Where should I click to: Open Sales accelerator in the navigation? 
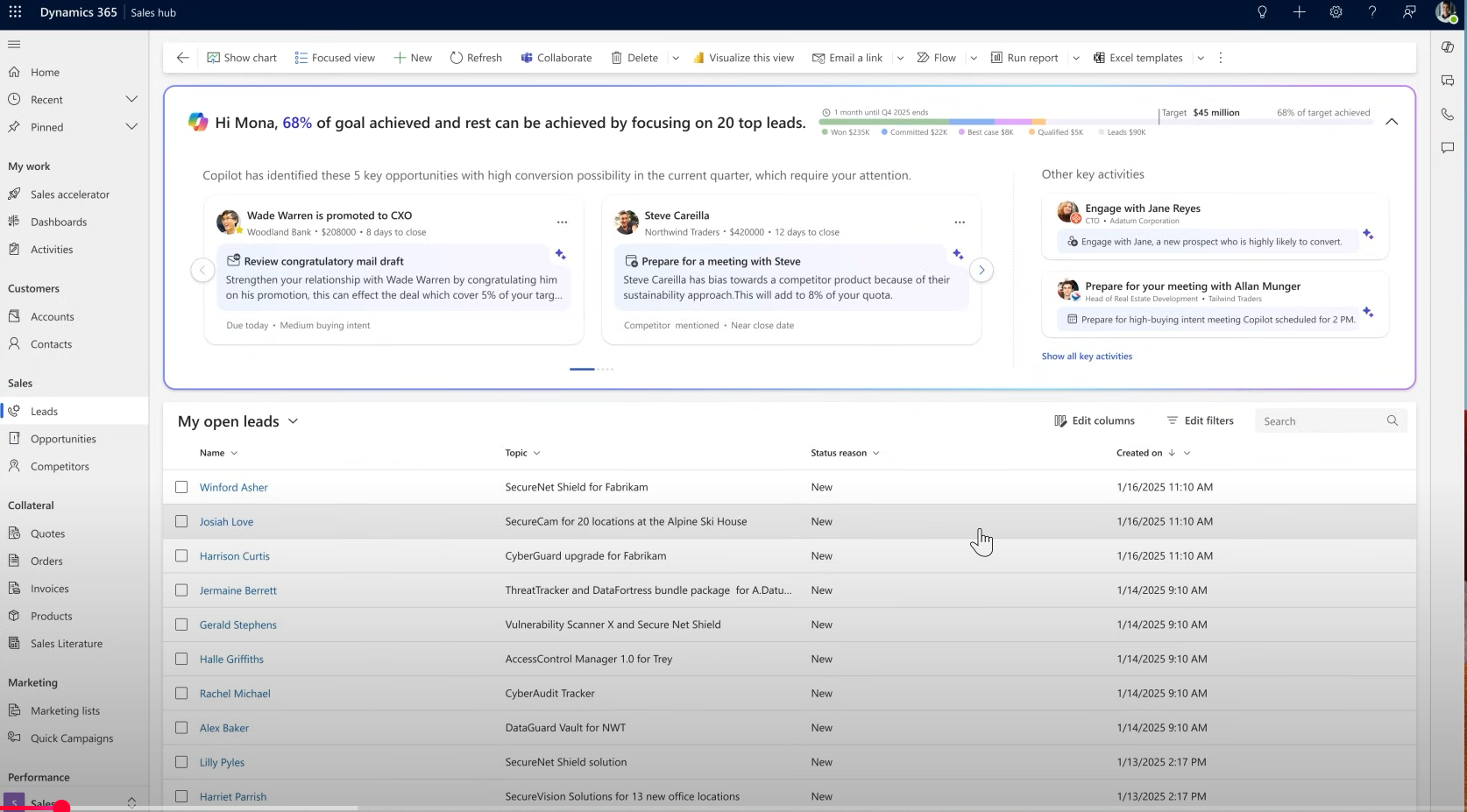pos(70,194)
